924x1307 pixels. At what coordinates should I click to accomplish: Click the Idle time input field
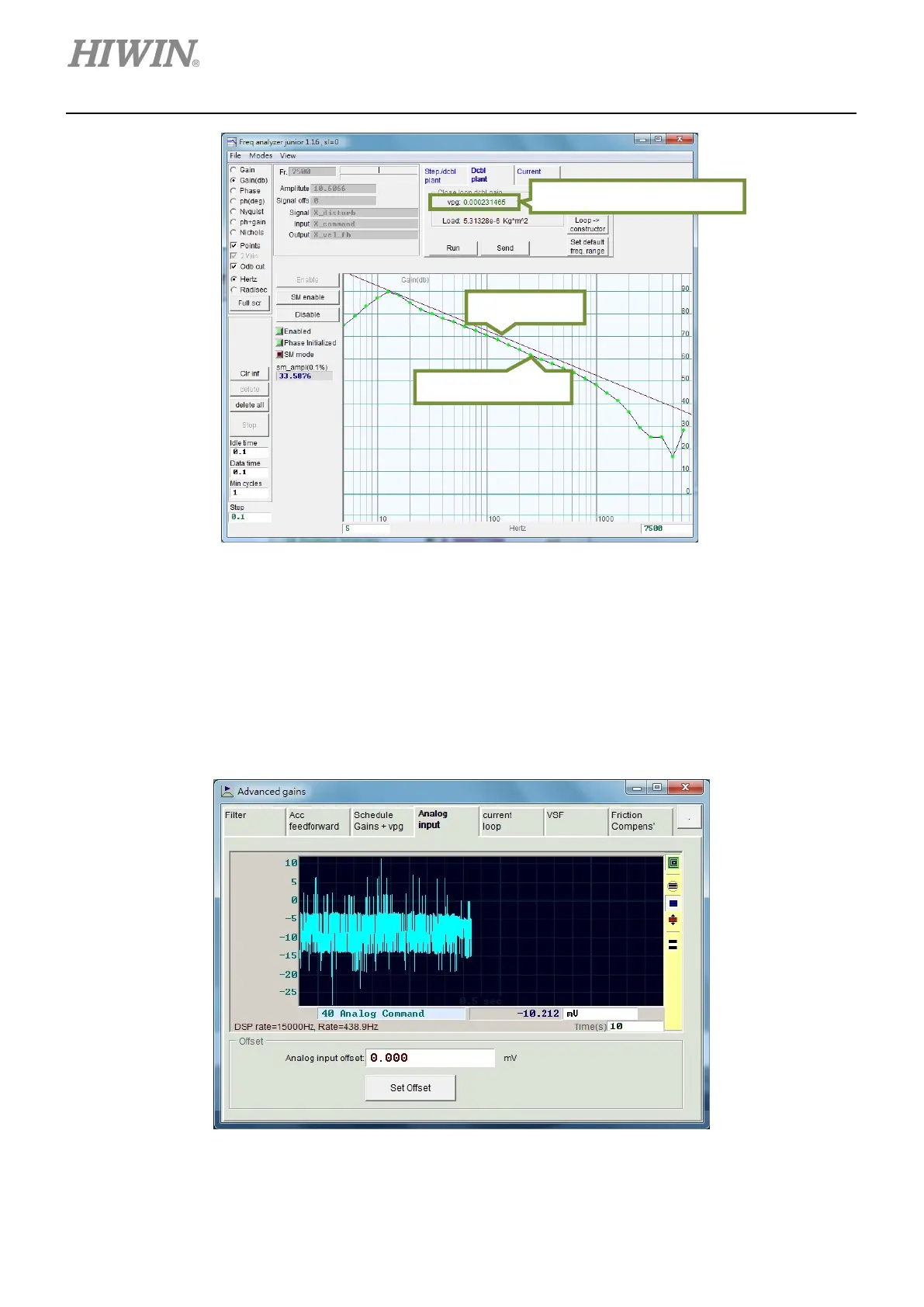click(249, 452)
